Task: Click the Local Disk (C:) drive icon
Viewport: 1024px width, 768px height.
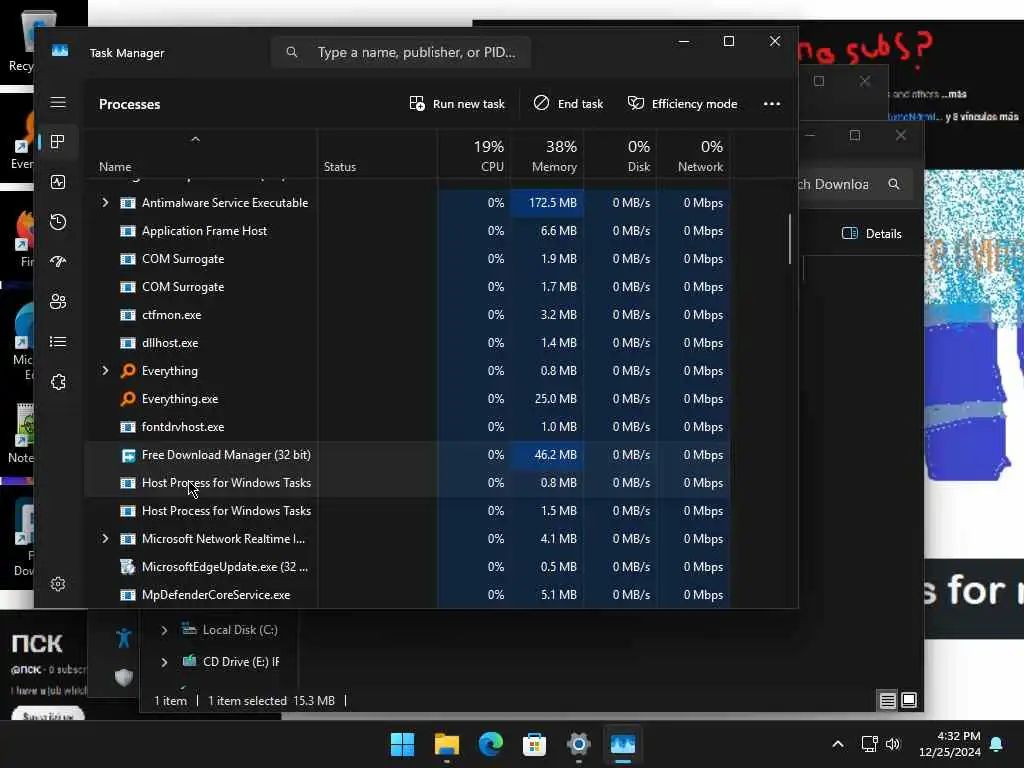Action: (189, 629)
